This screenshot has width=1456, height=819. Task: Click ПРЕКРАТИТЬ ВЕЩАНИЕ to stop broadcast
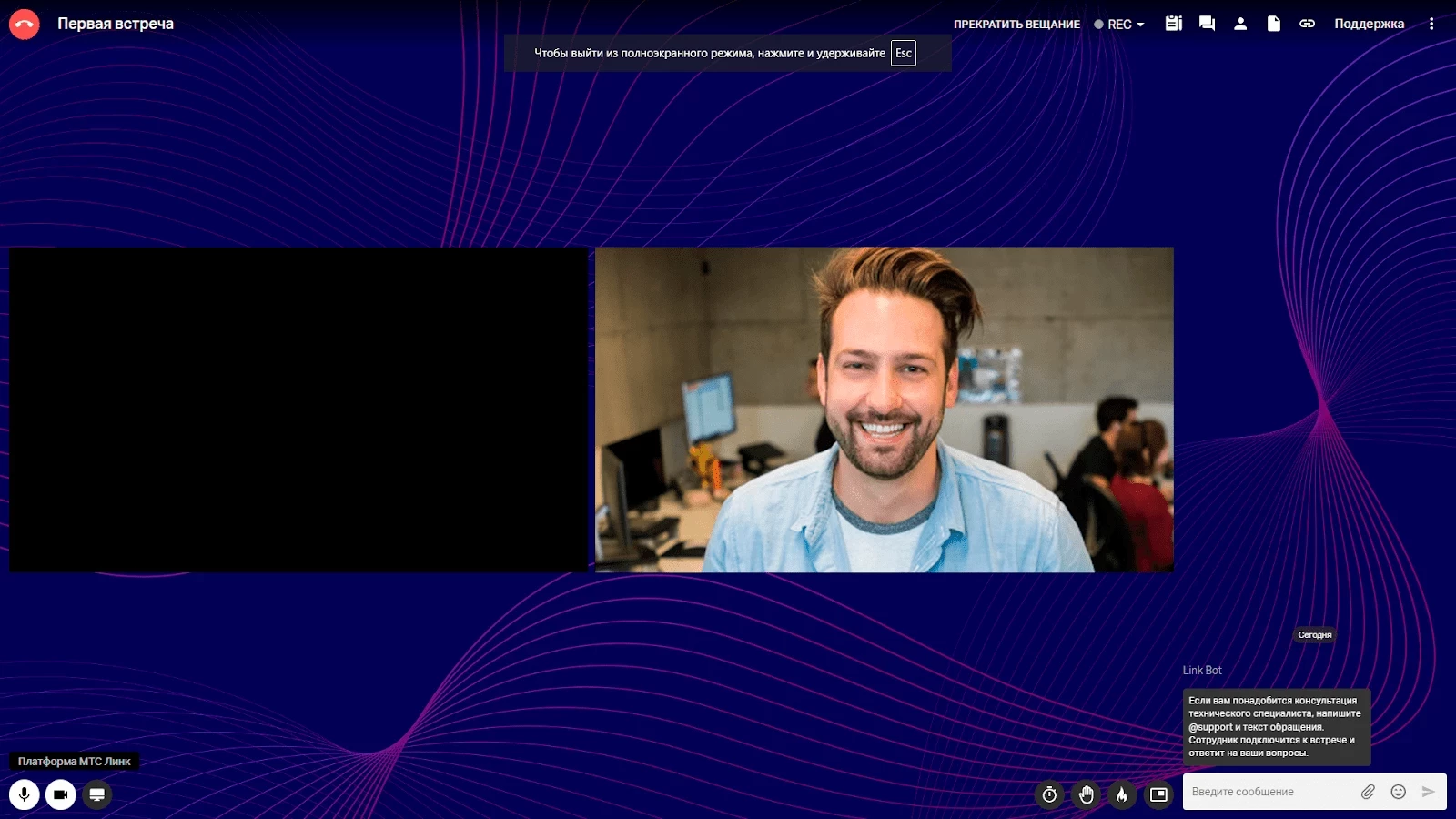(x=1016, y=25)
